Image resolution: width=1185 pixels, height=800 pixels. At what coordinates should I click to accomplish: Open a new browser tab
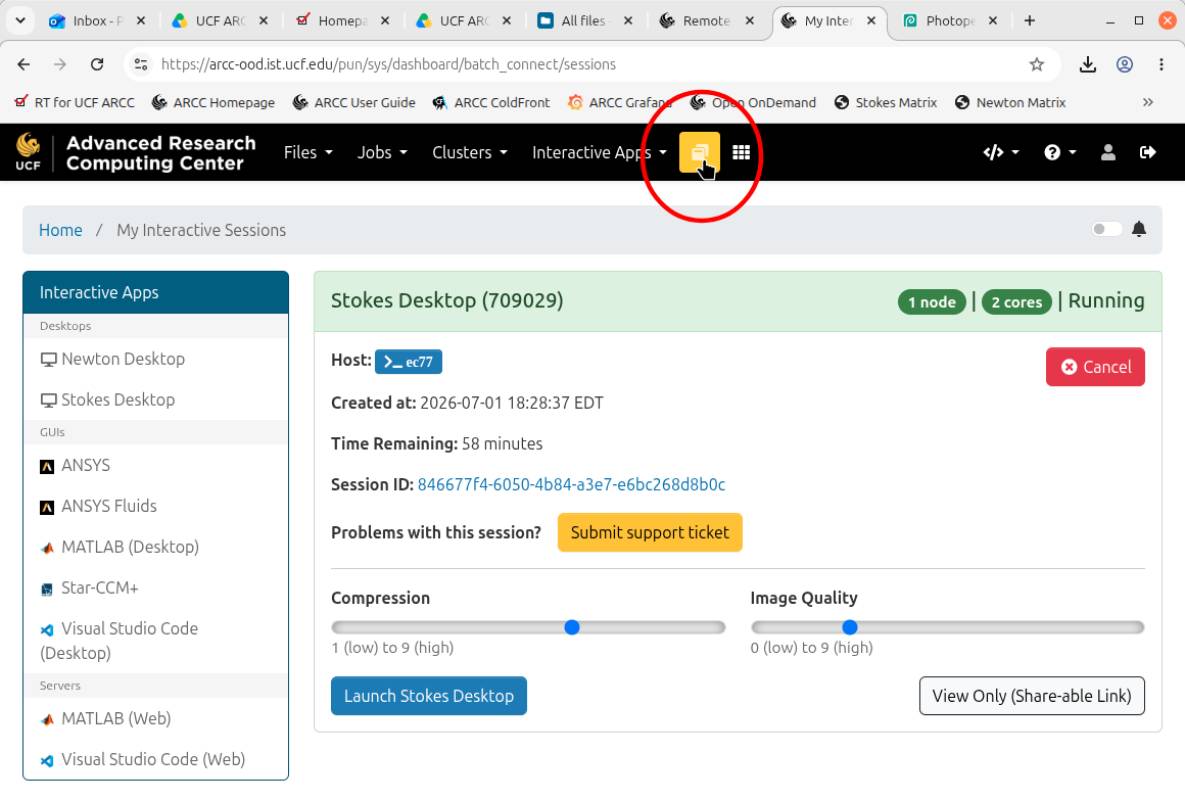[x=1029, y=20]
